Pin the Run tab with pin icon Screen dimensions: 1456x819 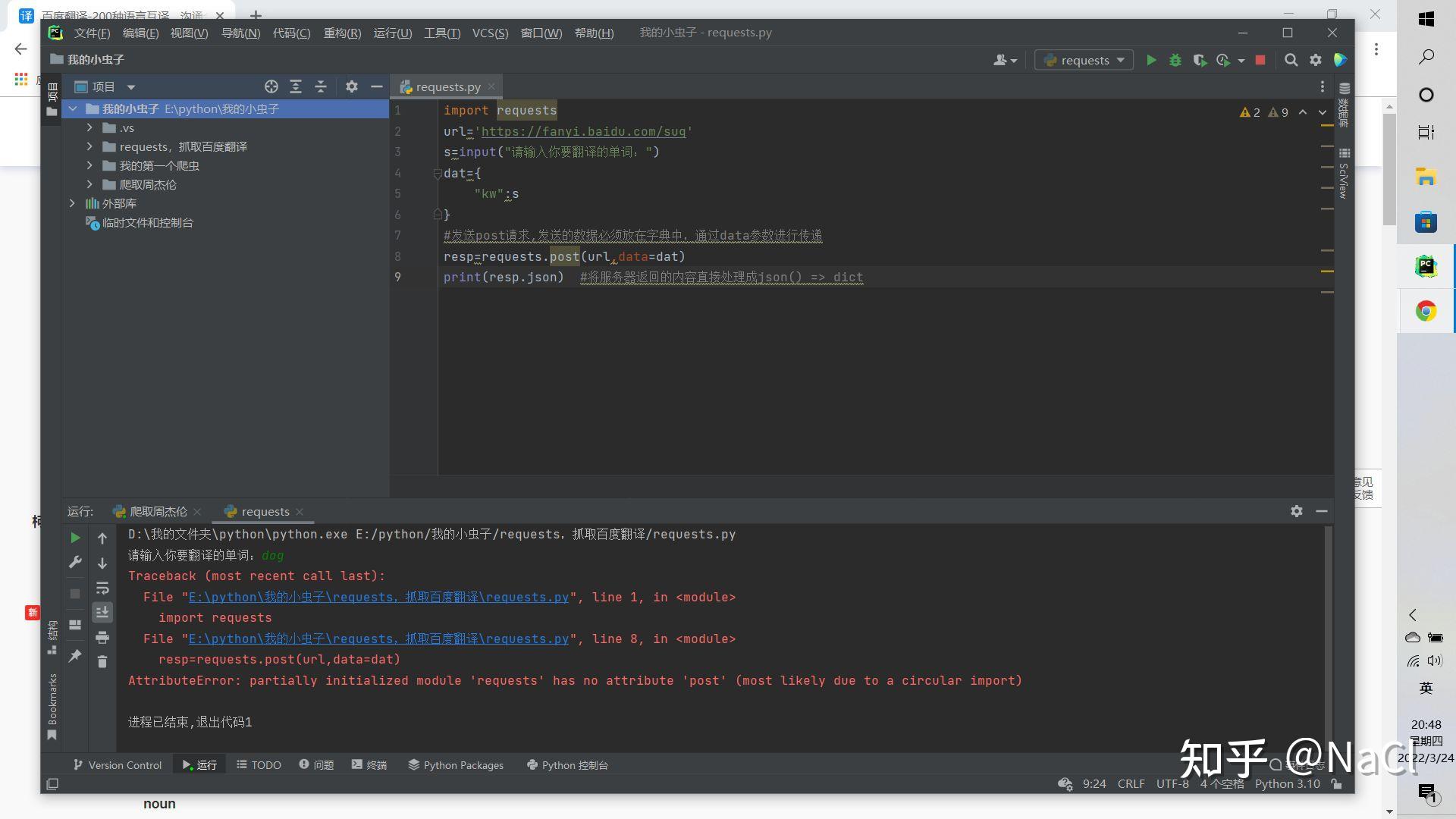(75, 656)
